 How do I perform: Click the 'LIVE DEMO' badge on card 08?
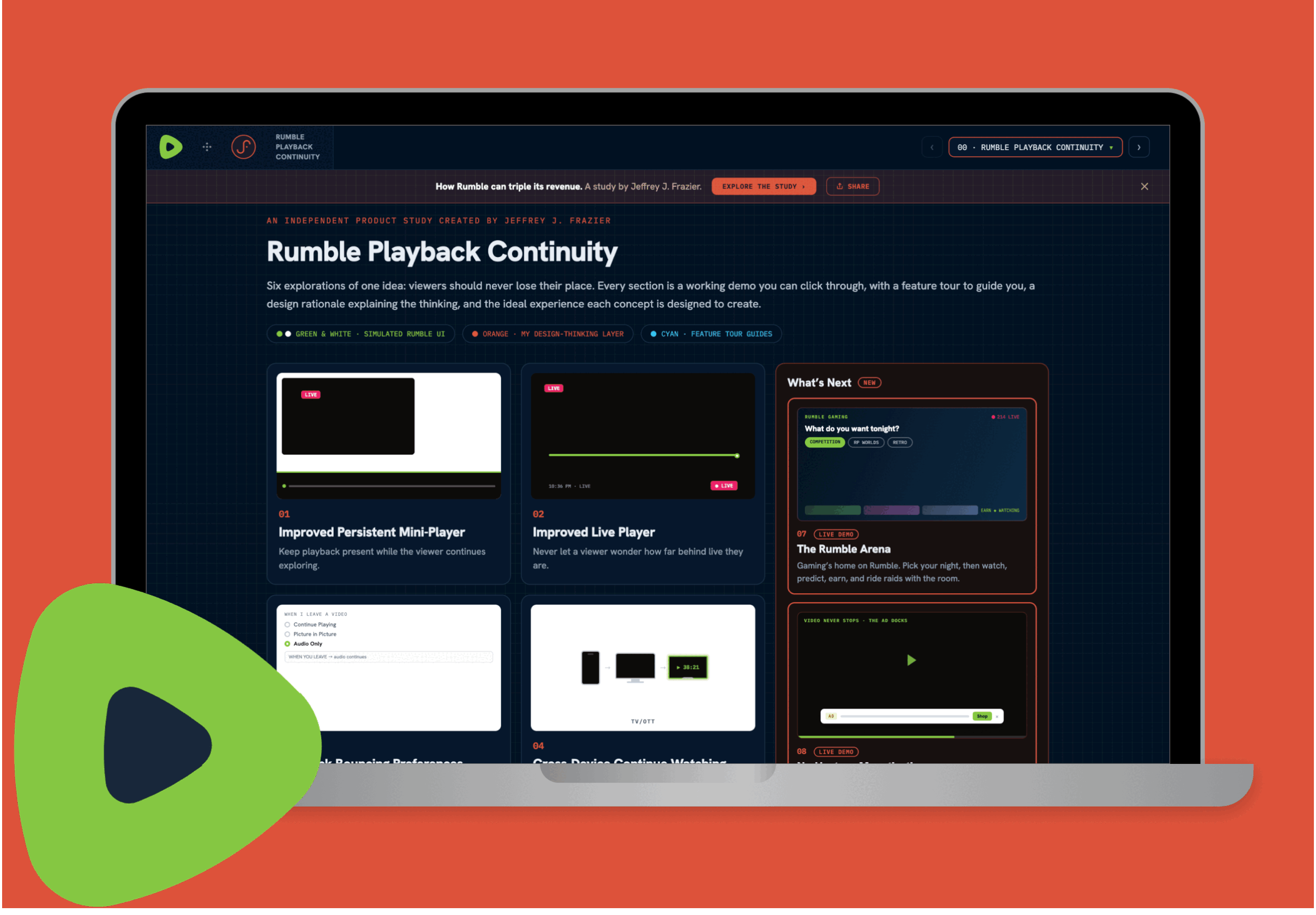pyautogui.click(x=836, y=752)
